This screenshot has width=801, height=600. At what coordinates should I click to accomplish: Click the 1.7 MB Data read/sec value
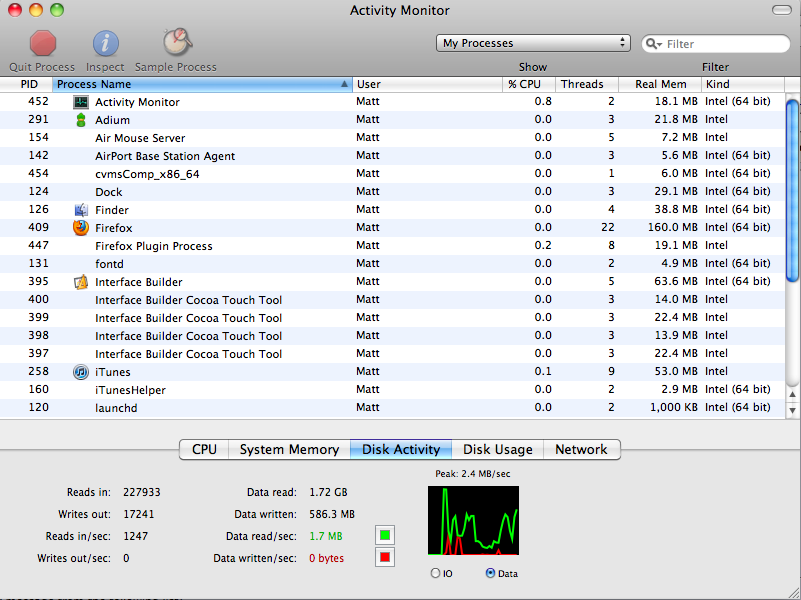(326, 536)
